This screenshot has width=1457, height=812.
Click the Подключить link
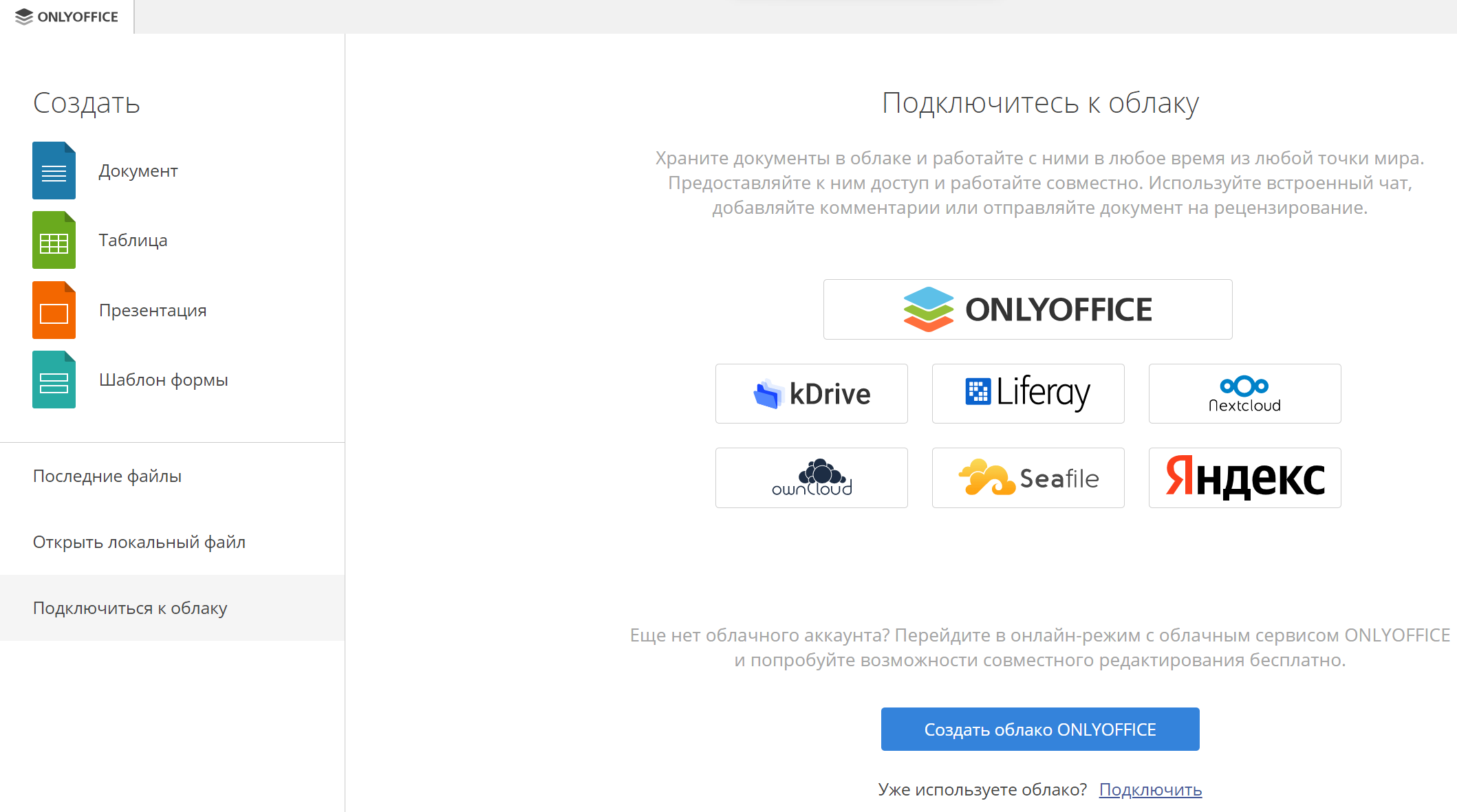point(1150,789)
